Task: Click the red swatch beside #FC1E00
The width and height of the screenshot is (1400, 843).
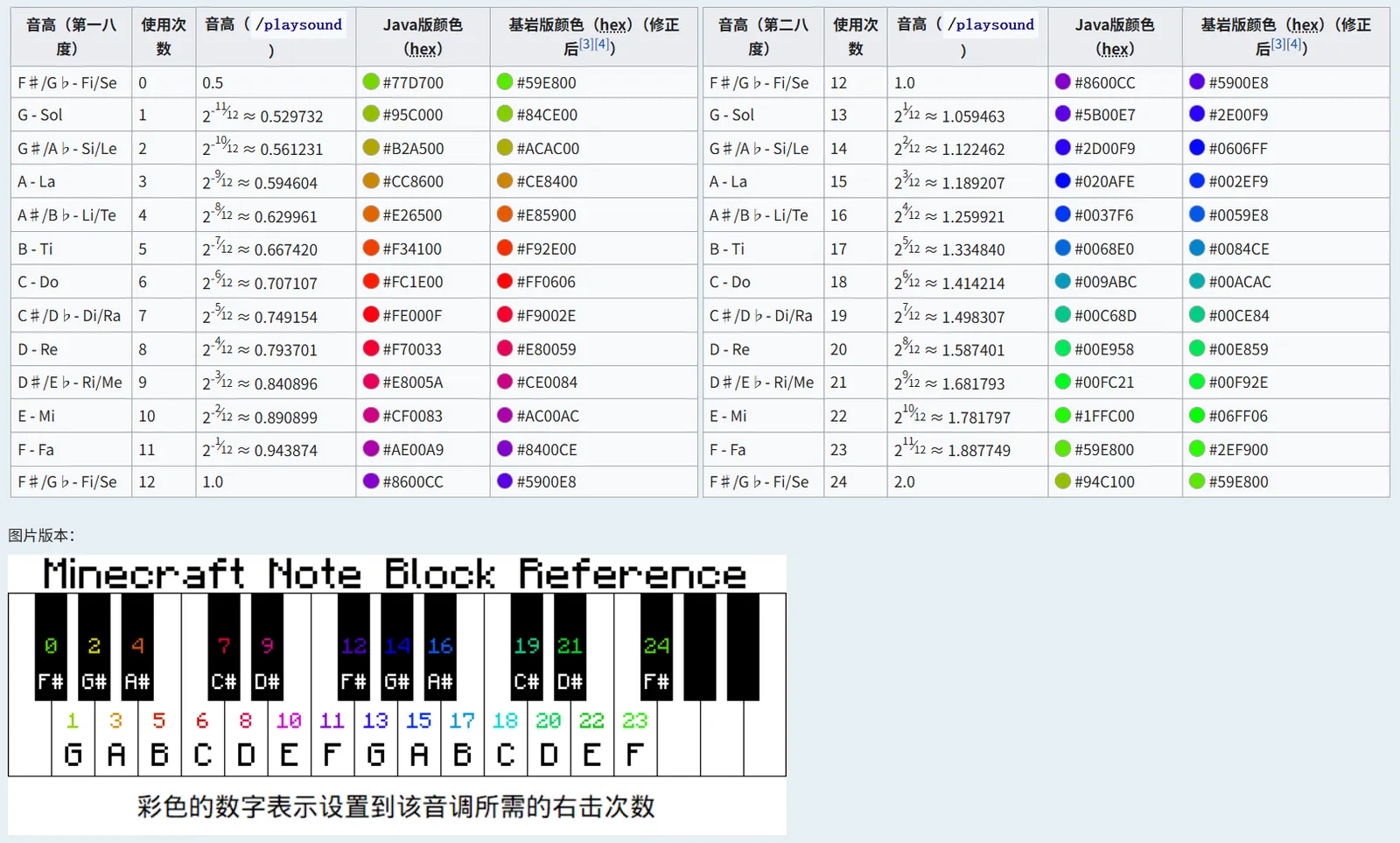Action: 371,282
